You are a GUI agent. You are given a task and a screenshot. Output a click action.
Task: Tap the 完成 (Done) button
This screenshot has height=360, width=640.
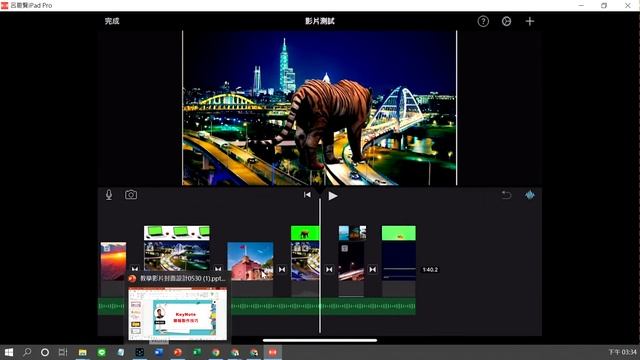(x=112, y=21)
